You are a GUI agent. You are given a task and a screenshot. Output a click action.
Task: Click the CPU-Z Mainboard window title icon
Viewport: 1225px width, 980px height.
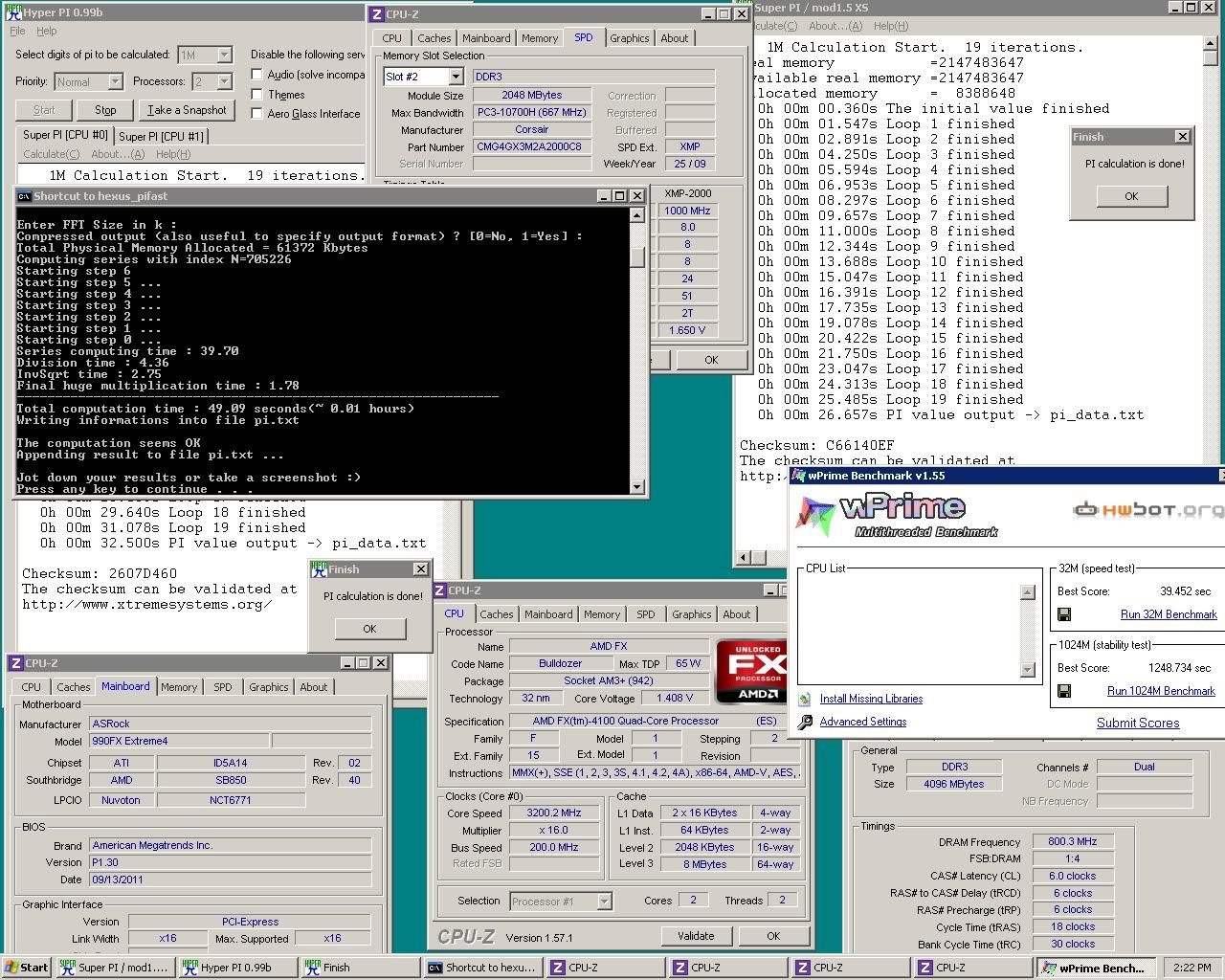pyautogui.click(x=16, y=662)
